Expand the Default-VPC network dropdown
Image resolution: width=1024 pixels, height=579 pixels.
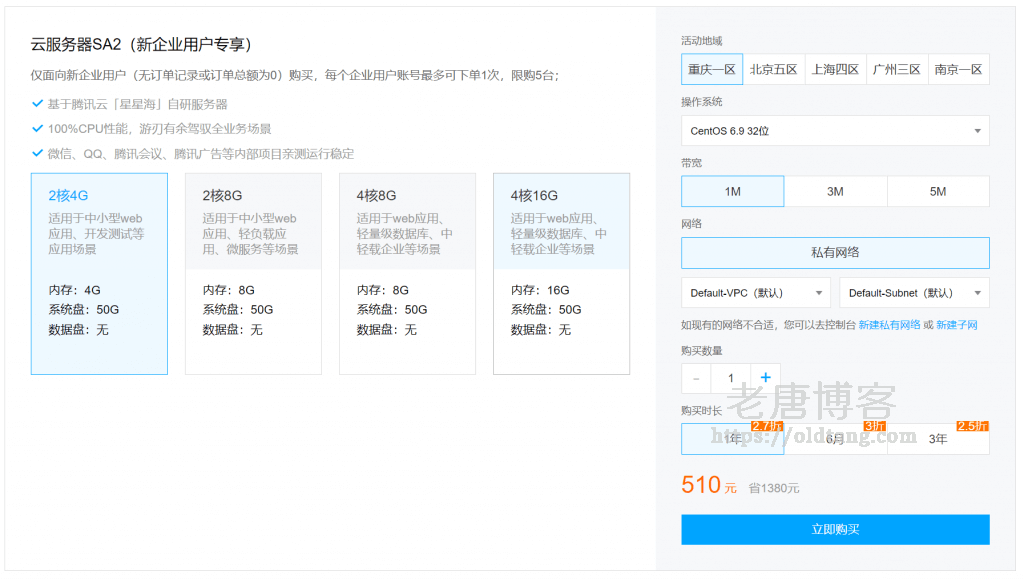756,293
